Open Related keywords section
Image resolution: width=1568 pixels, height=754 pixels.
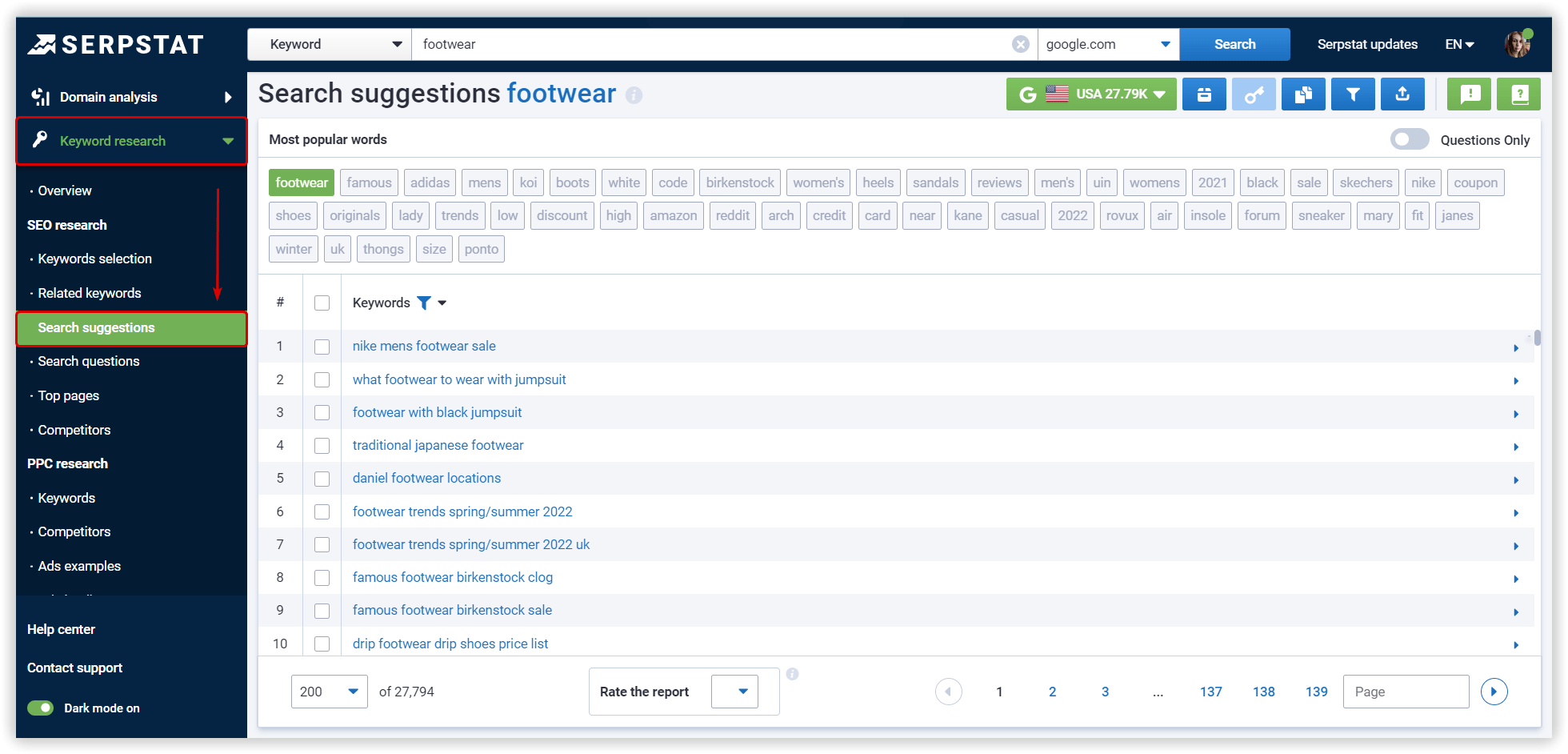(89, 293)
